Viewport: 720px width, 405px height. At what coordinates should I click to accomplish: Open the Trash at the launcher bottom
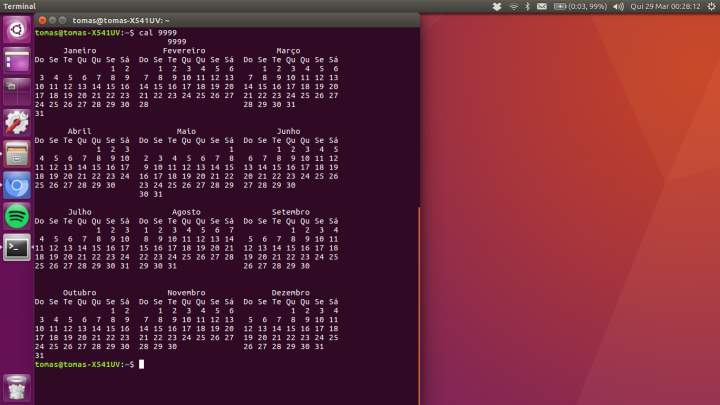(x=16, y=387)
